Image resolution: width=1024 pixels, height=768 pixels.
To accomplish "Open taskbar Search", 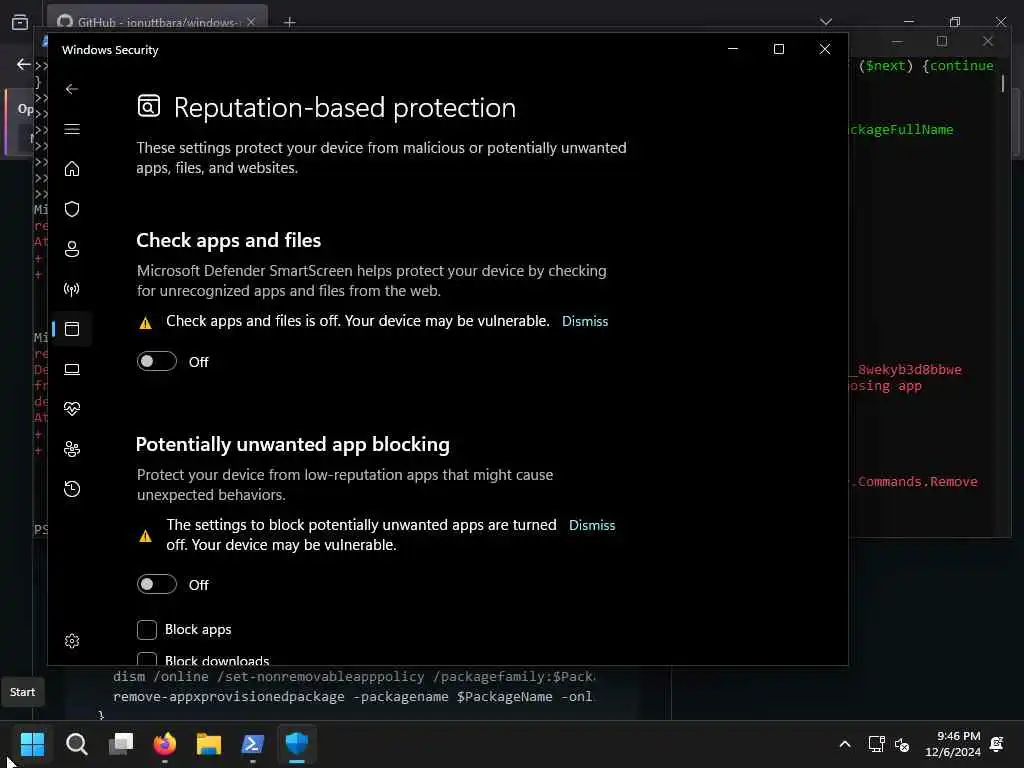I will tap(76, 744).
